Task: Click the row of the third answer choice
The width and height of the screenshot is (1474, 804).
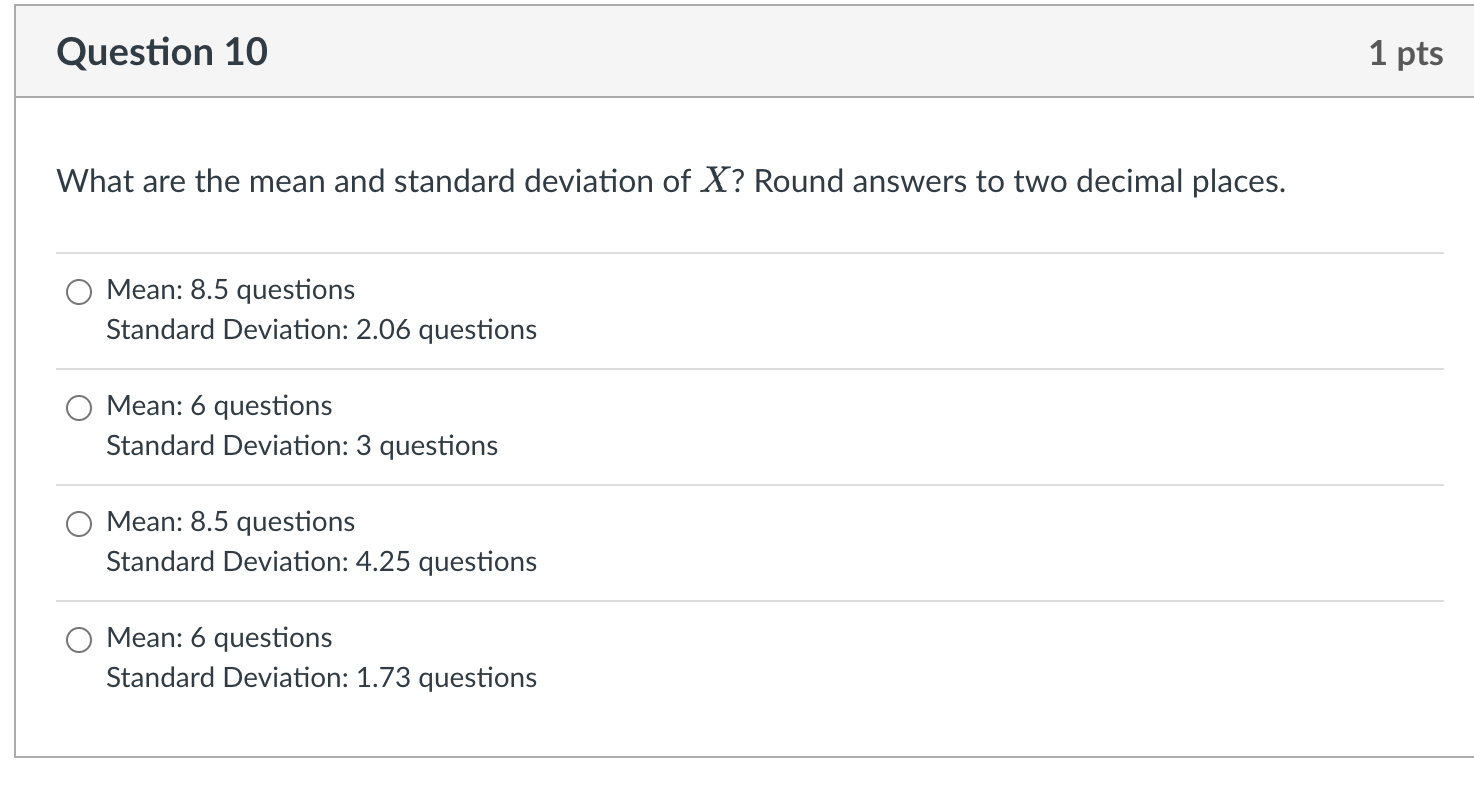Action: (x=400, y=540)
